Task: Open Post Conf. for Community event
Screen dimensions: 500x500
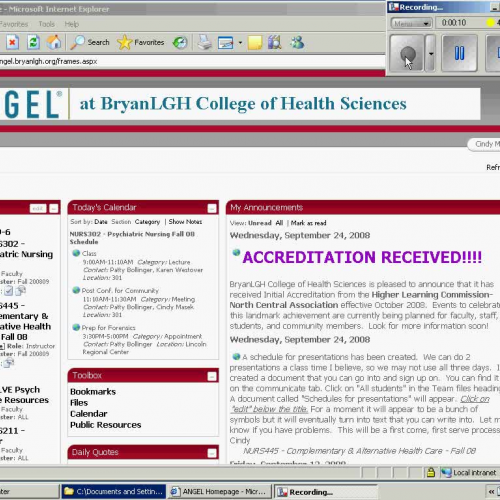Action: 120,291
